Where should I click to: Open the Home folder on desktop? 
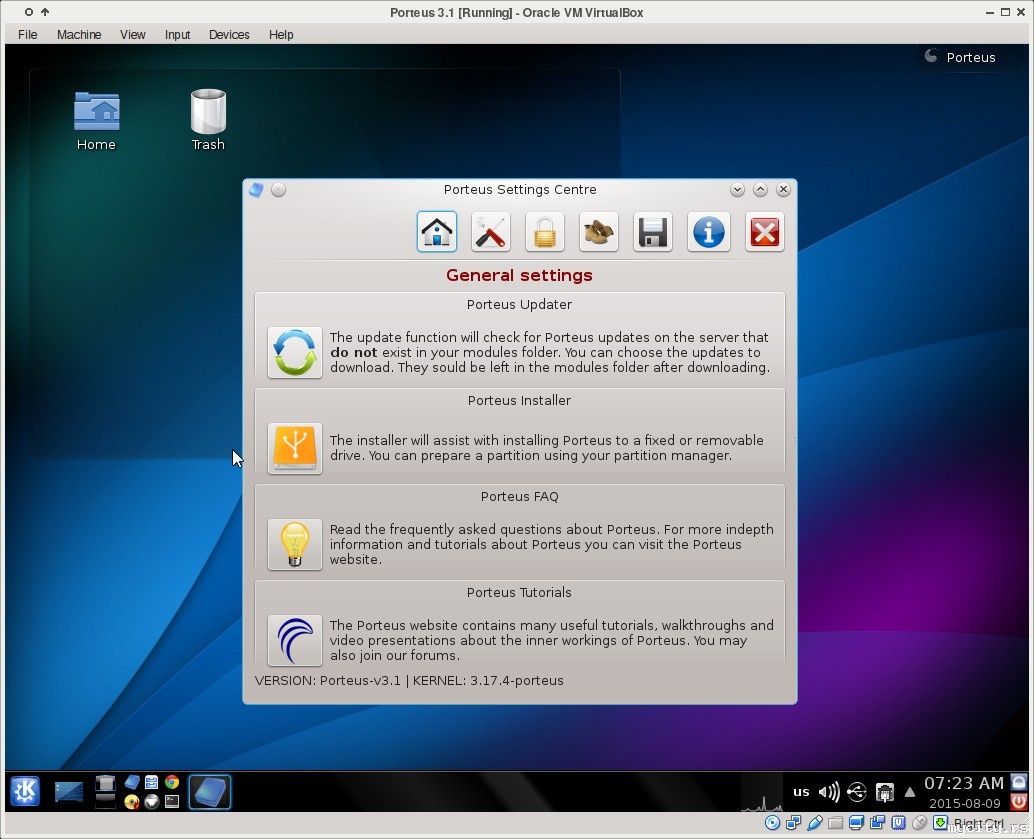[x=96, y=120]
